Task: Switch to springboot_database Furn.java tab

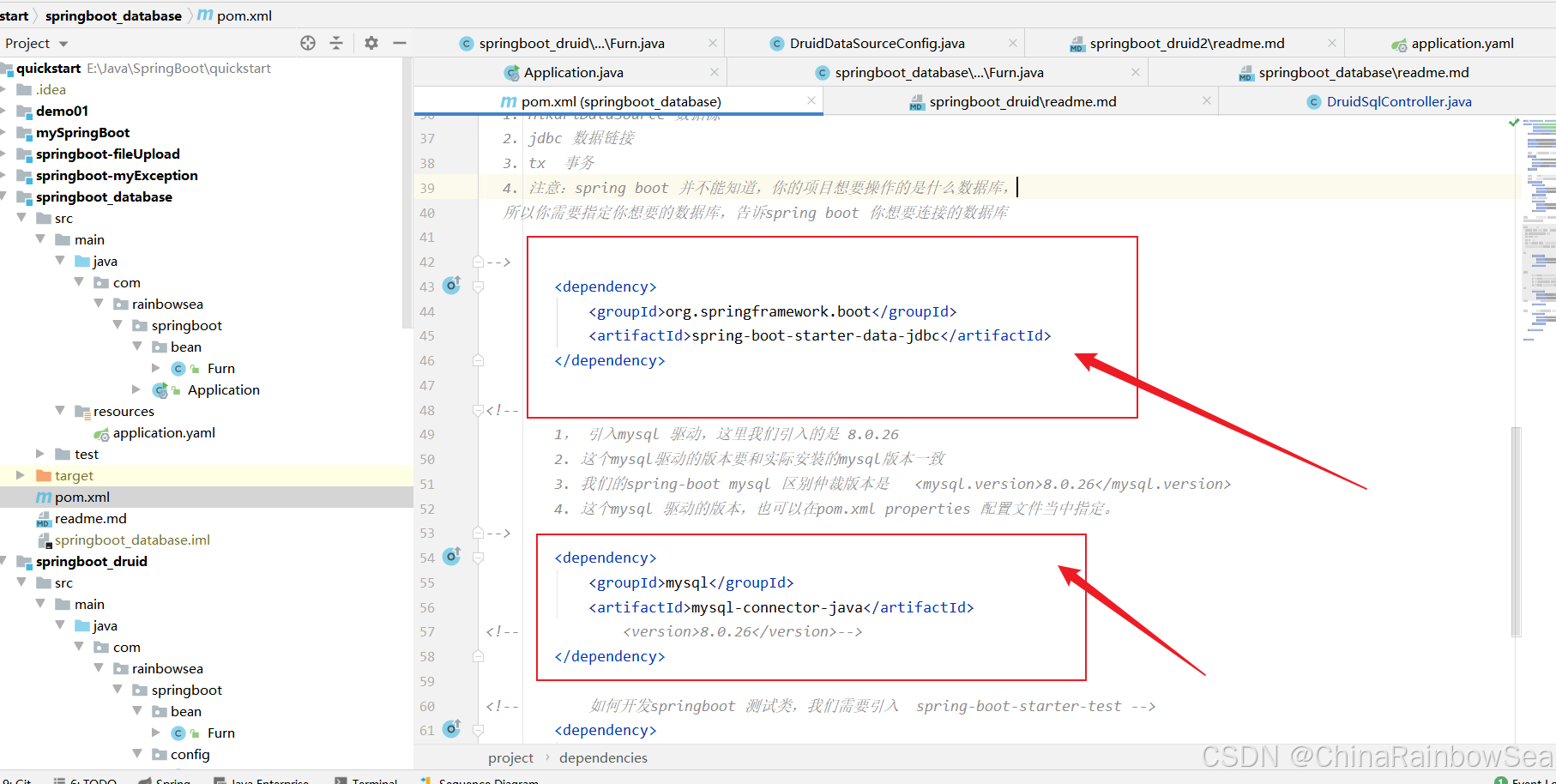Action: point(939,72)
